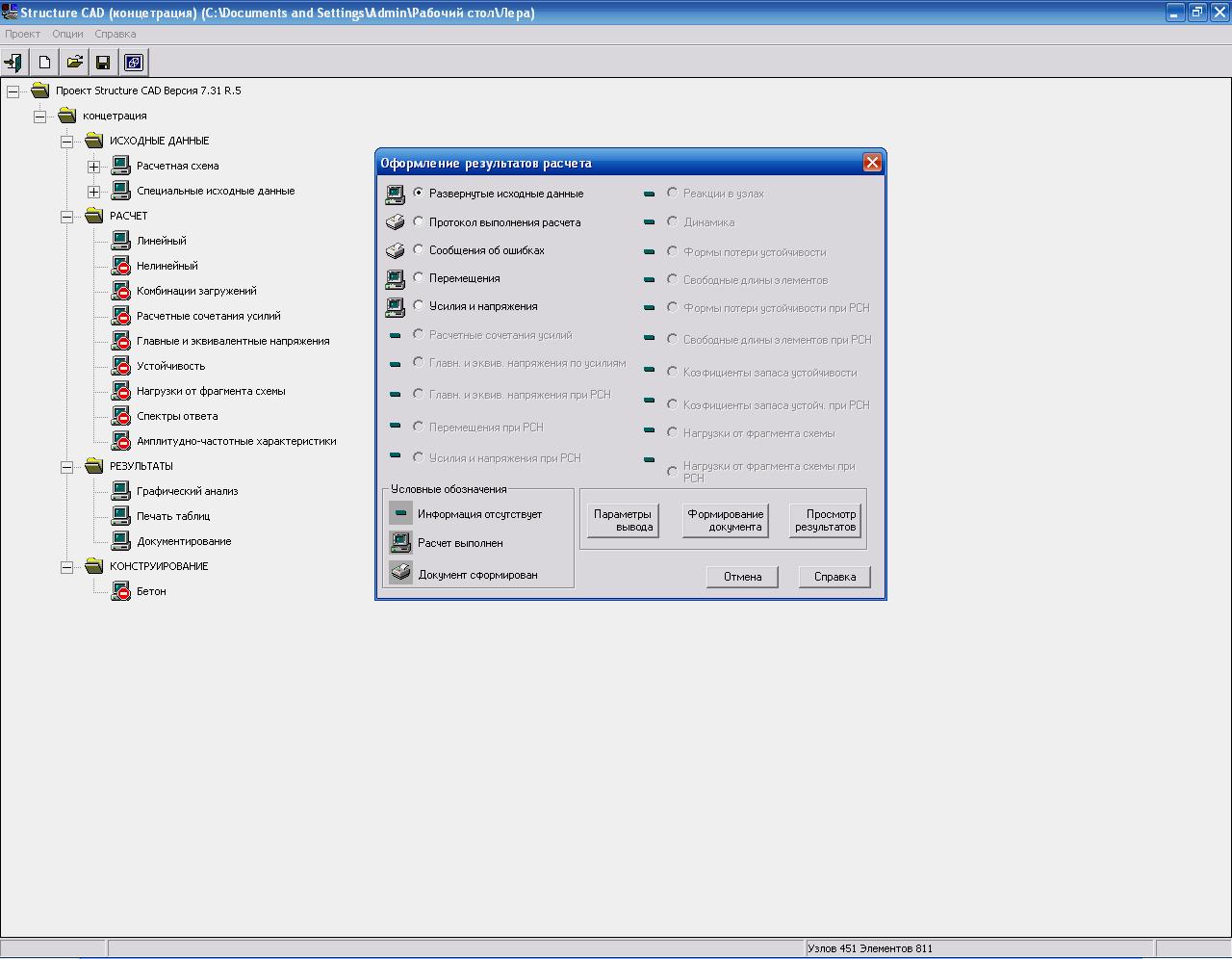Click the blocked icon next to Нелинейный

click(120, 266)
